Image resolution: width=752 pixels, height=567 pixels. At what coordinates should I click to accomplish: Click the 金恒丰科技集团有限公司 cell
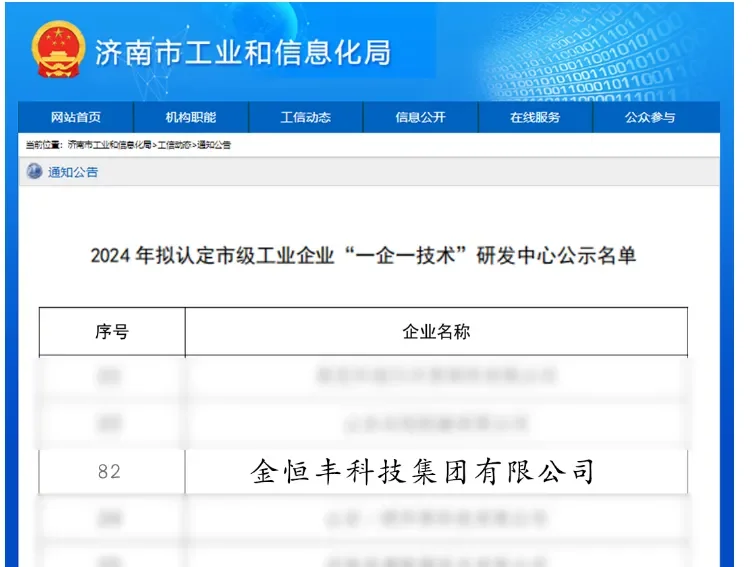click(x=436, y=471)
